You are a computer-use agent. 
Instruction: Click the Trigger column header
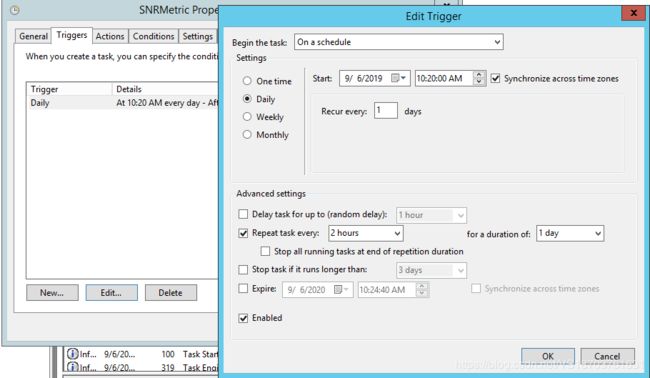click(69, 89)
